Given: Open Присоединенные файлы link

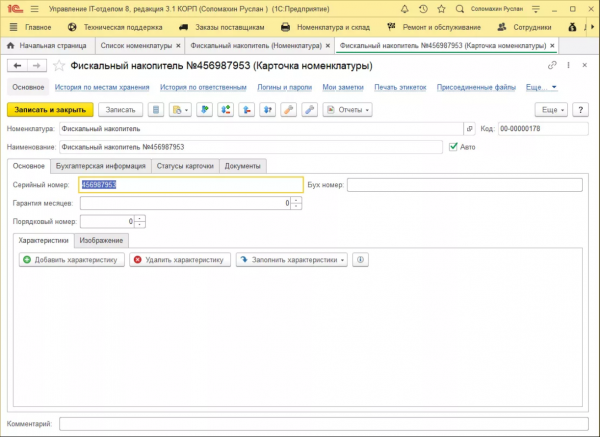Looking at the screenshot, I should [x=476, y=87].
